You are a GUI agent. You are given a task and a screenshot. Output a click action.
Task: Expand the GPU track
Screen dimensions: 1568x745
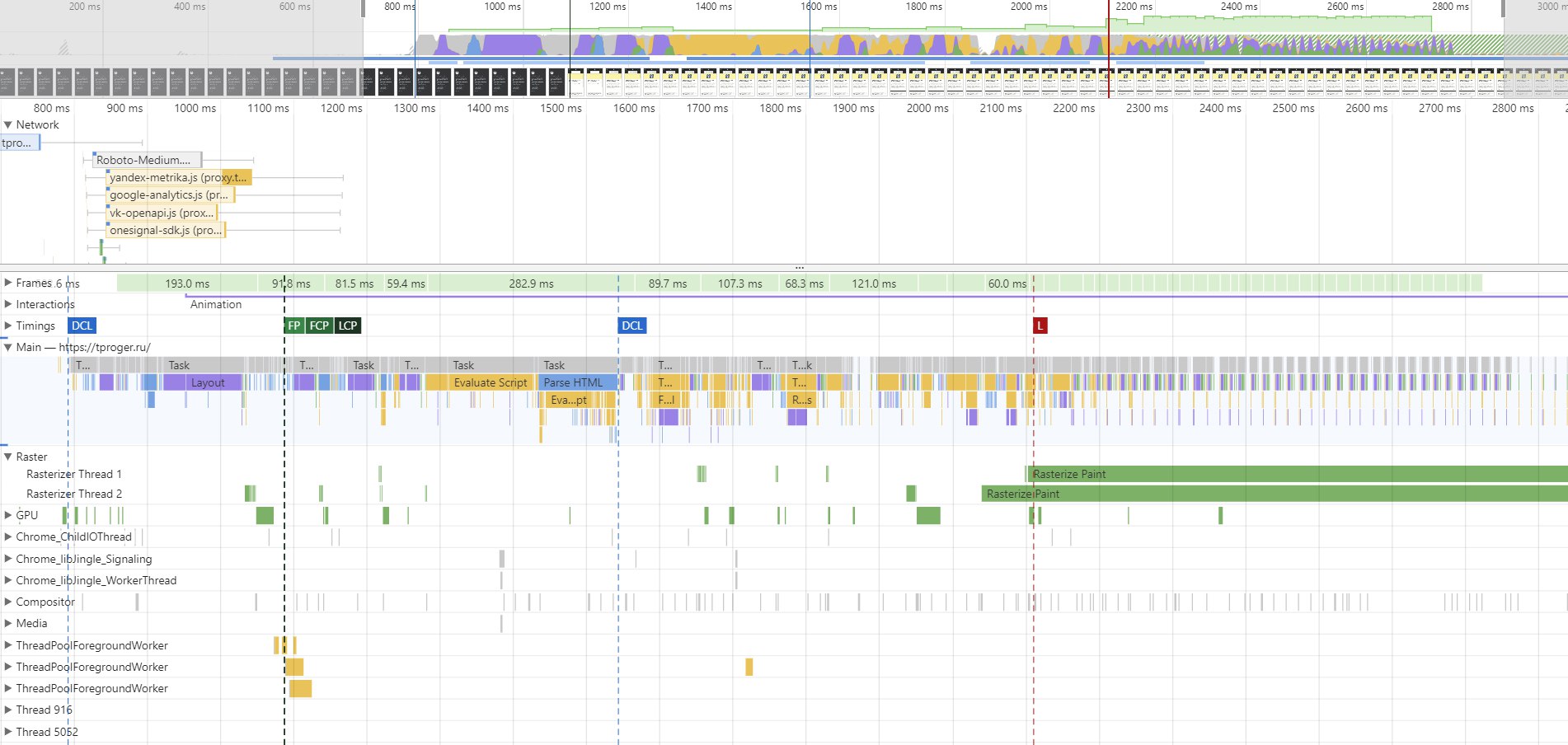pyautogui.click(x=8, y=515)
